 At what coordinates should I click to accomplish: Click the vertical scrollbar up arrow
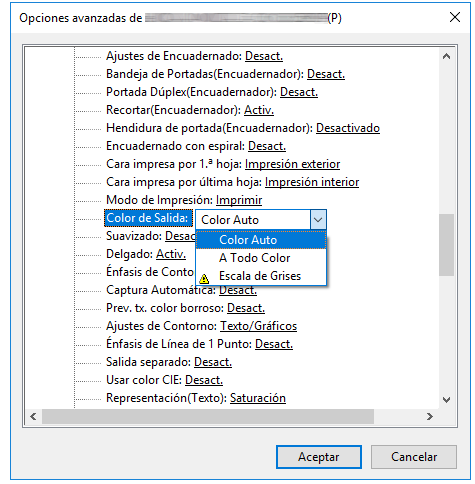click(x=446, y=56)
